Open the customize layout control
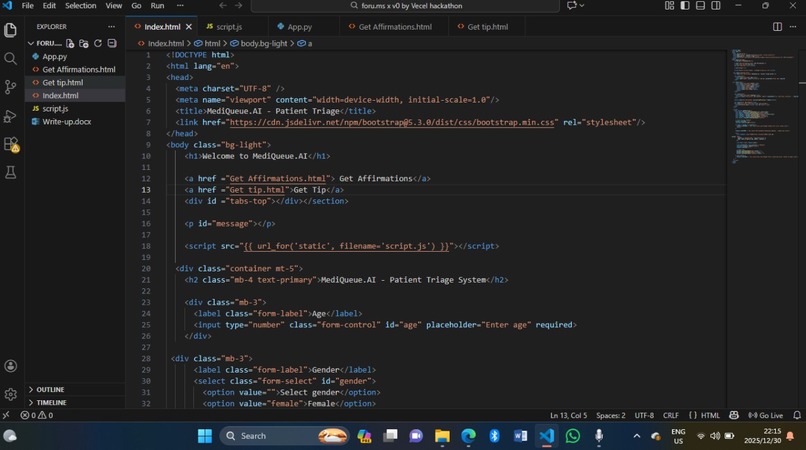 (669, 6)
